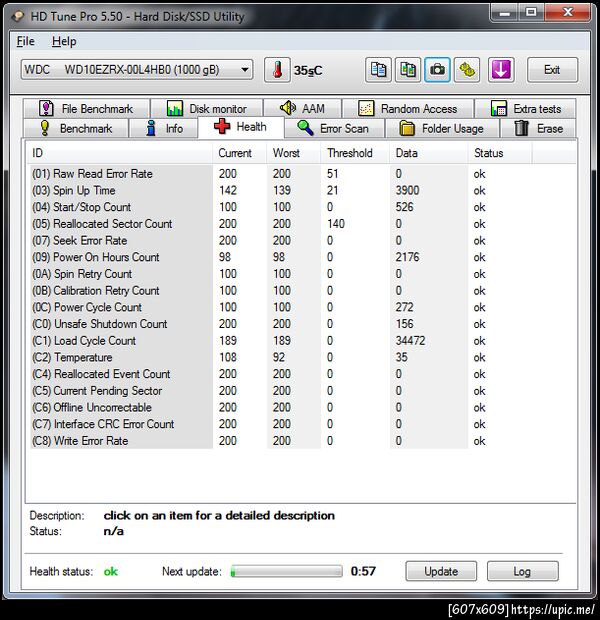
Task: Click data value 3900
Action: click(407, 190)
